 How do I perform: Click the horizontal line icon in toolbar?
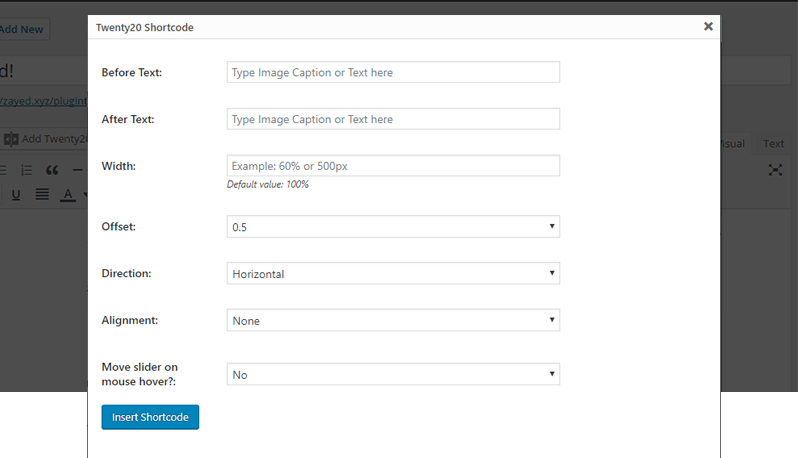(77, 170)
